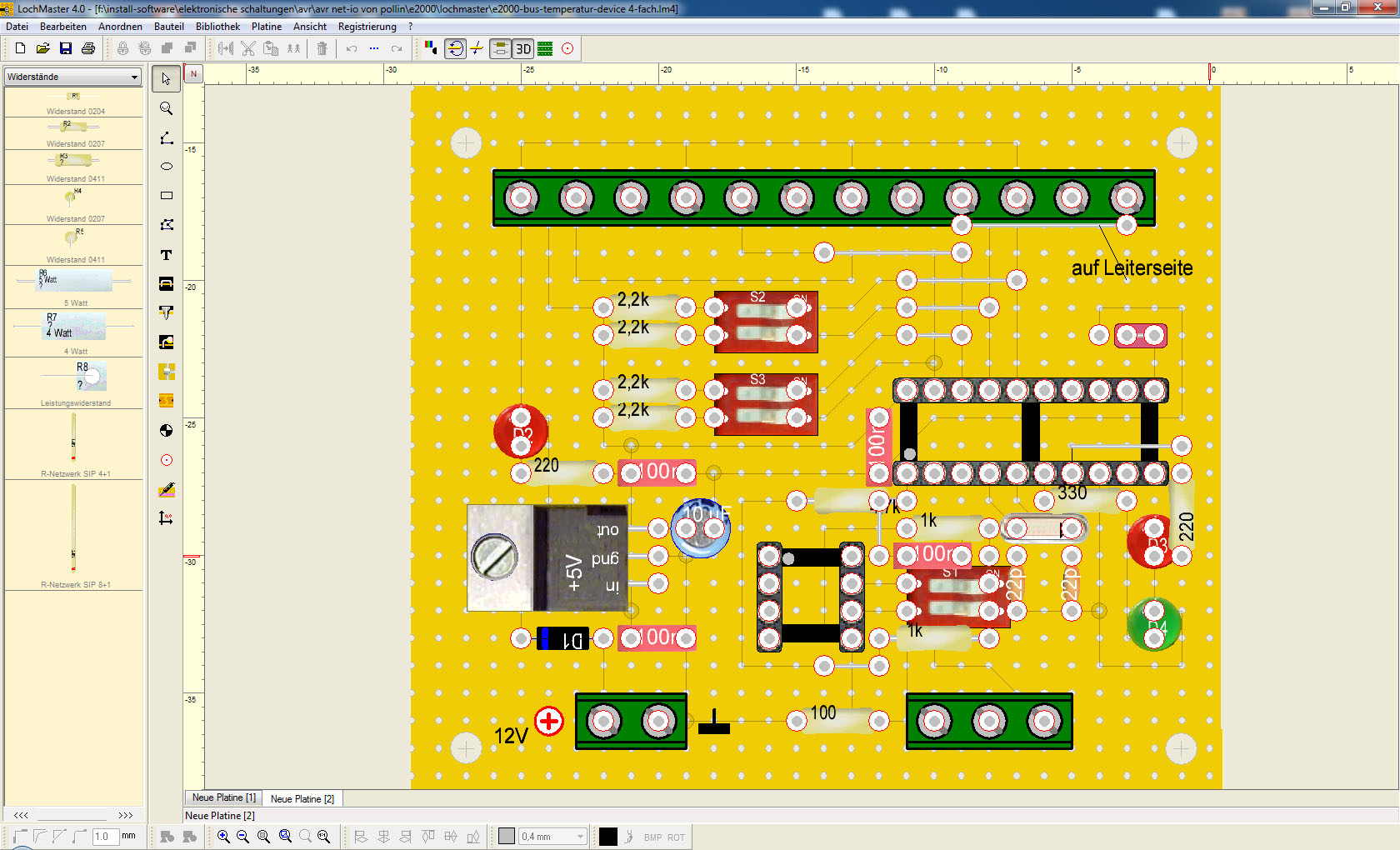The height and width of the screenshot is (850, 1400).
Task: Choose the ellipse drawing tool
Action: pos(167,167)
